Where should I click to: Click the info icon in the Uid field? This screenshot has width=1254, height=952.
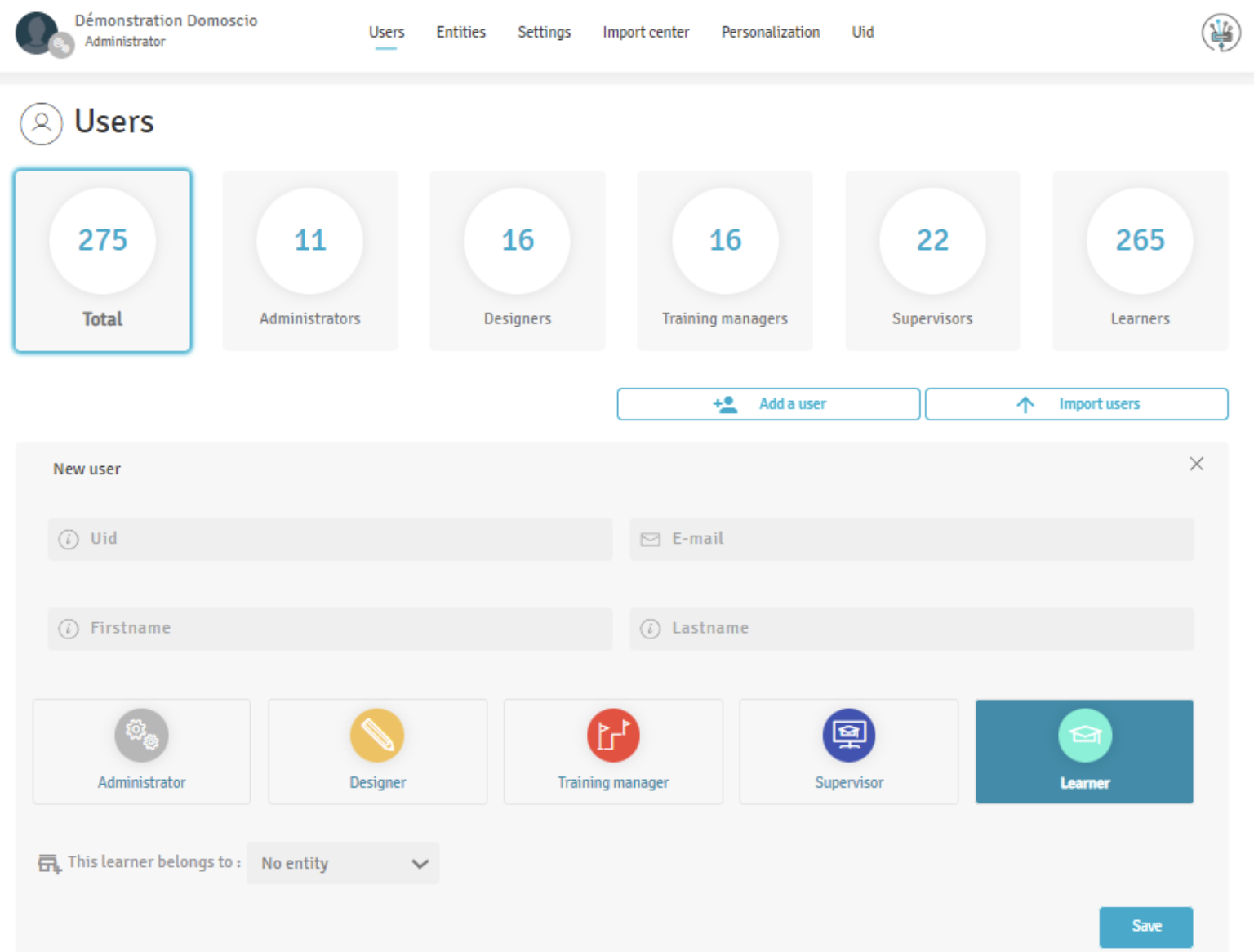tap(69, 539)
